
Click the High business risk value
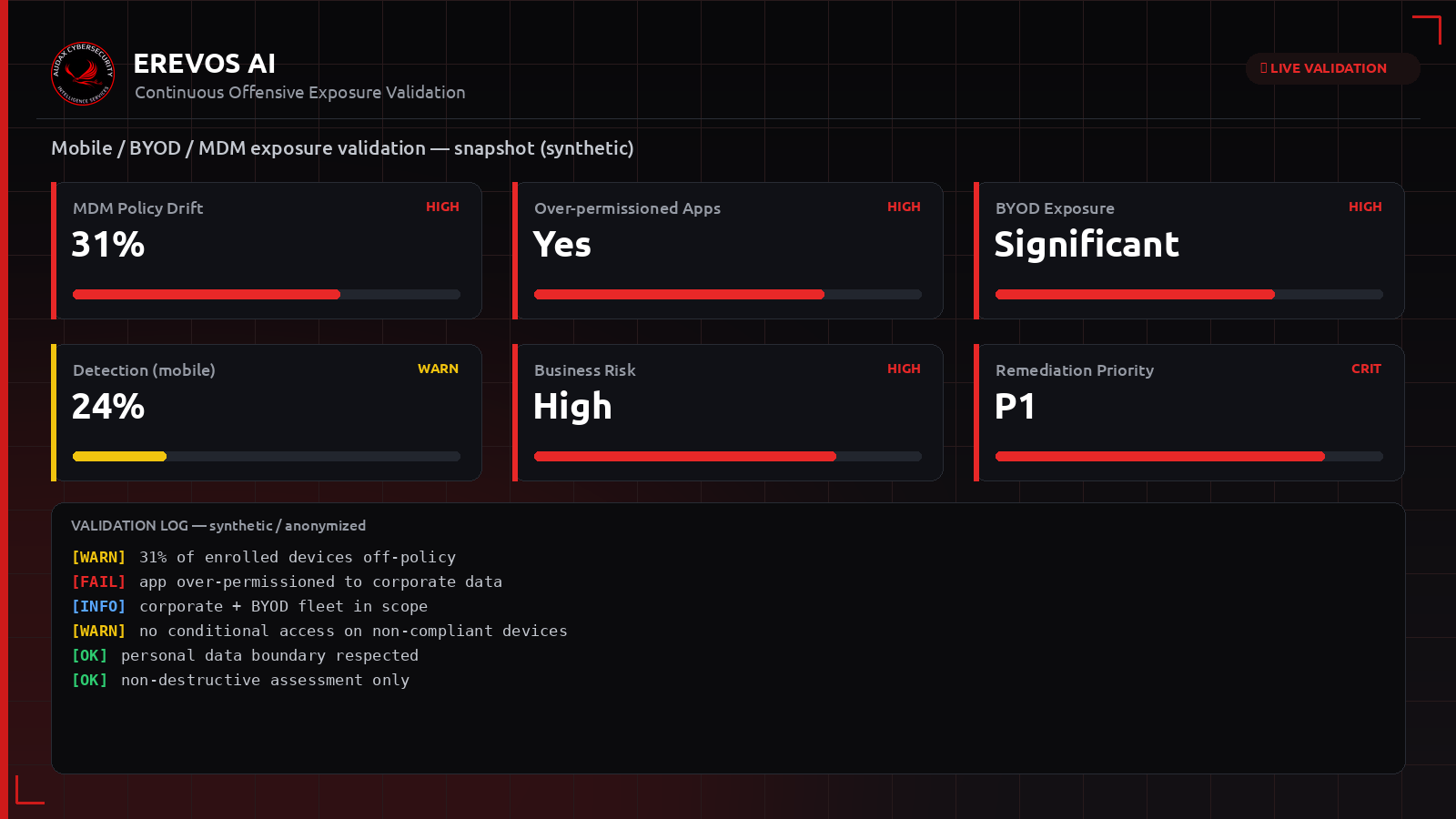click(x=572, y=407)
